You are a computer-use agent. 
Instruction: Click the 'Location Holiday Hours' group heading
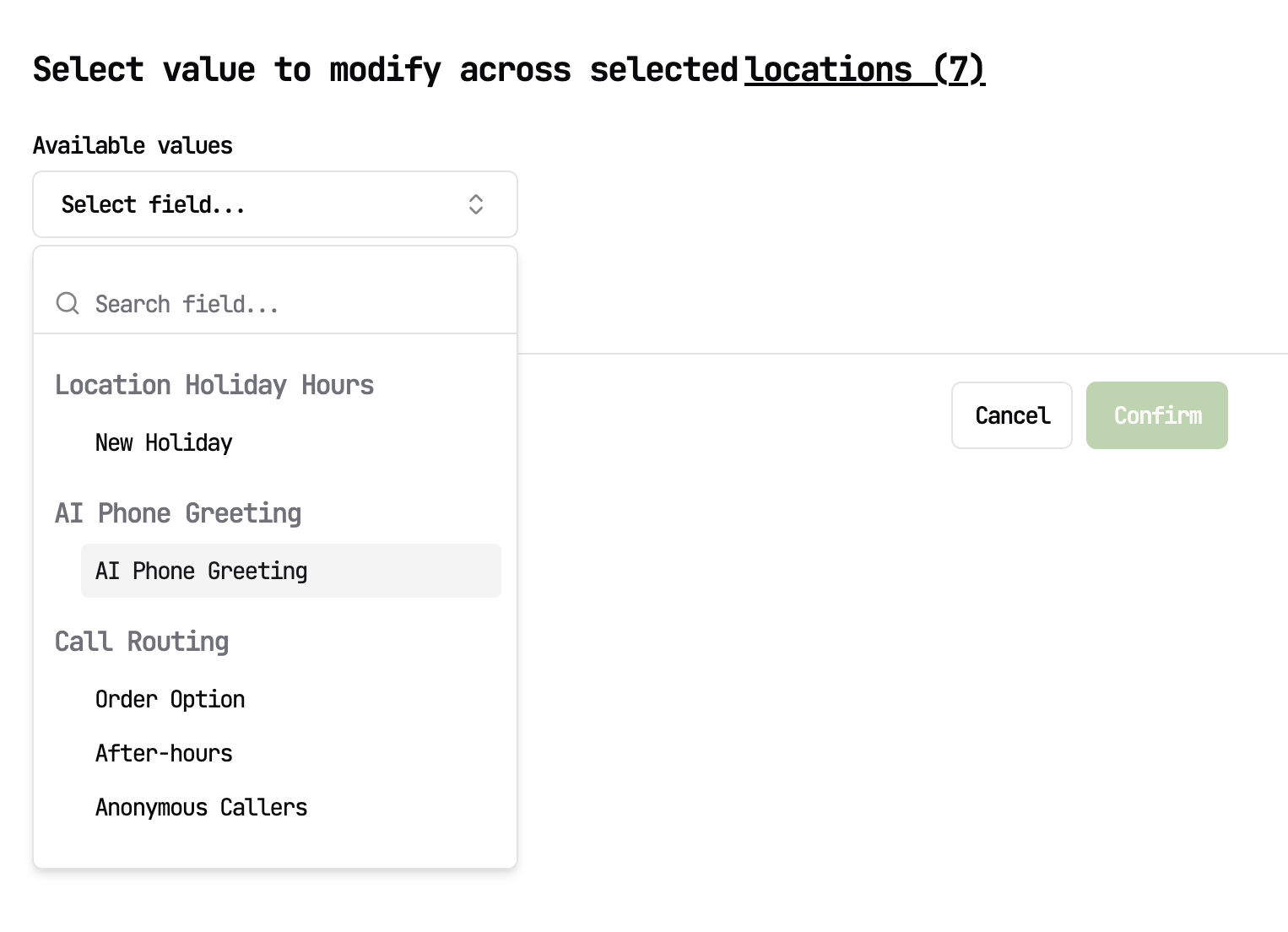pos(214,385)
